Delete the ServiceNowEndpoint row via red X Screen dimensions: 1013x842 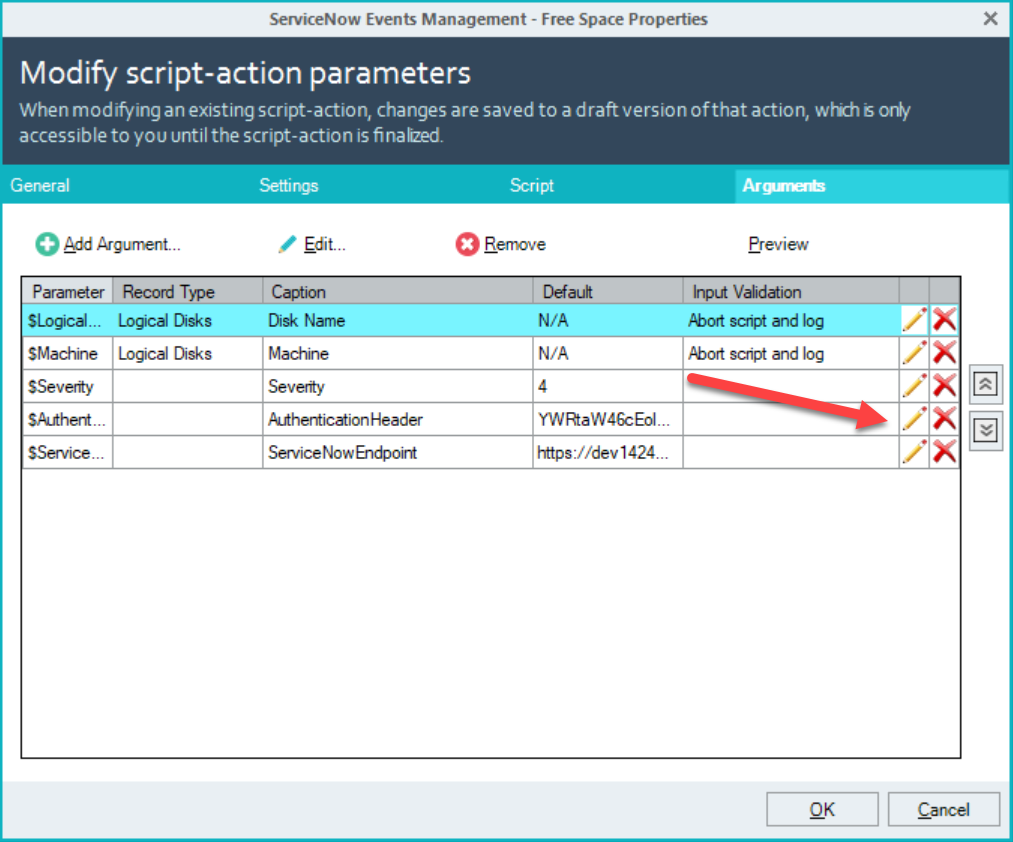[945, 452]
